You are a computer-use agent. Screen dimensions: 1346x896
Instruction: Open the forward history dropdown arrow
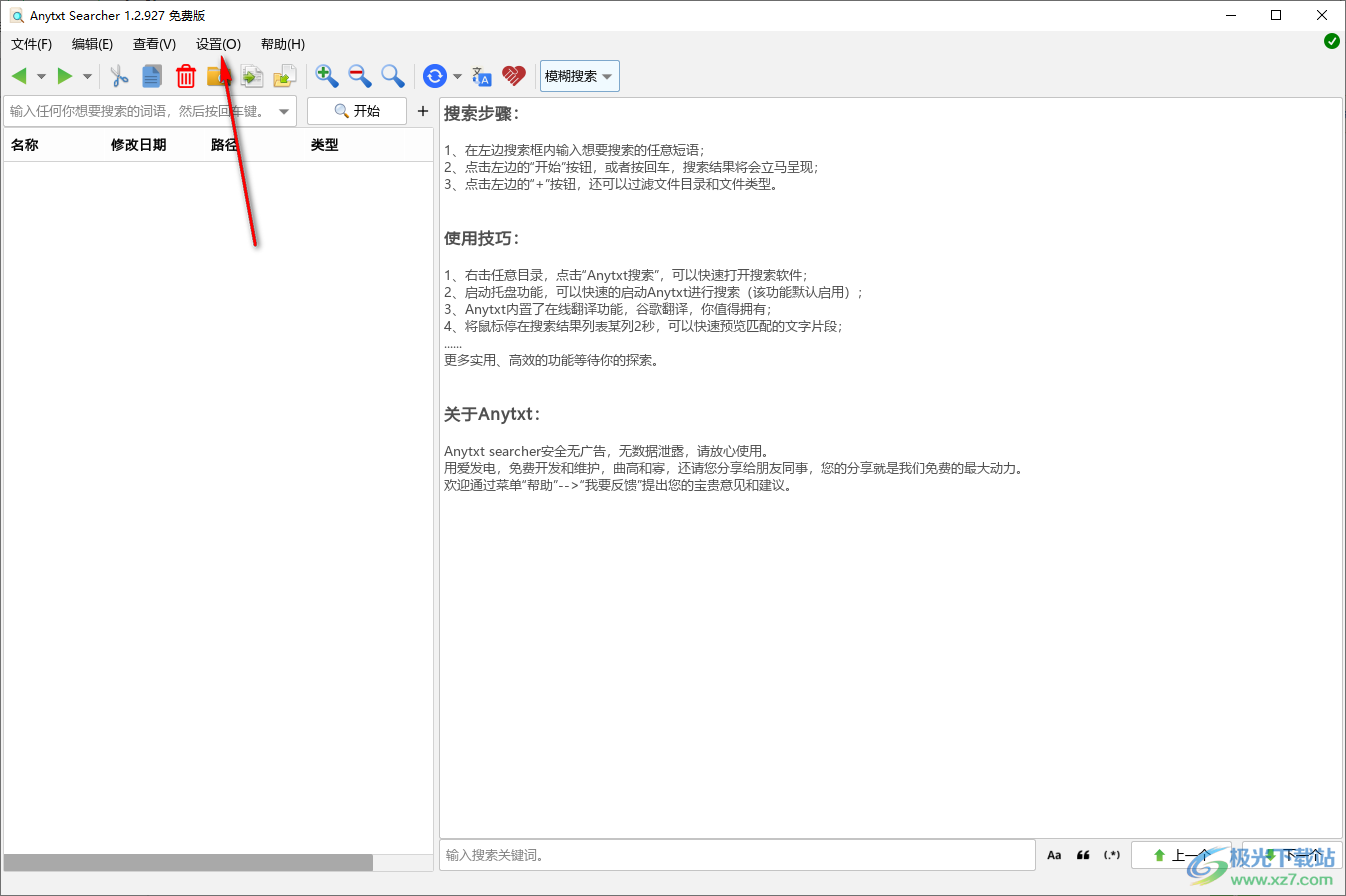[87, 76]
